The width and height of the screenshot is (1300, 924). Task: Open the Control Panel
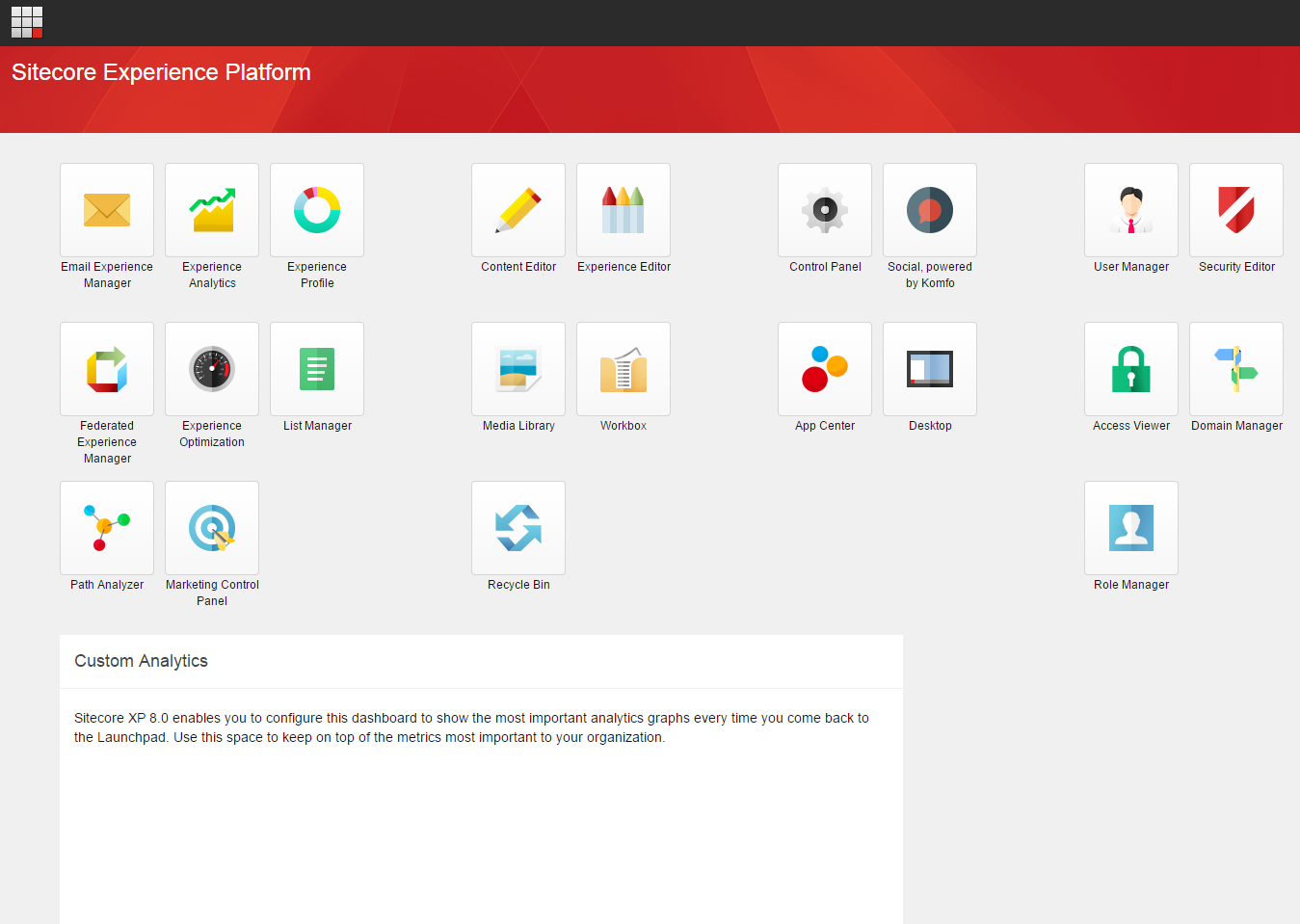coord(825,210)
